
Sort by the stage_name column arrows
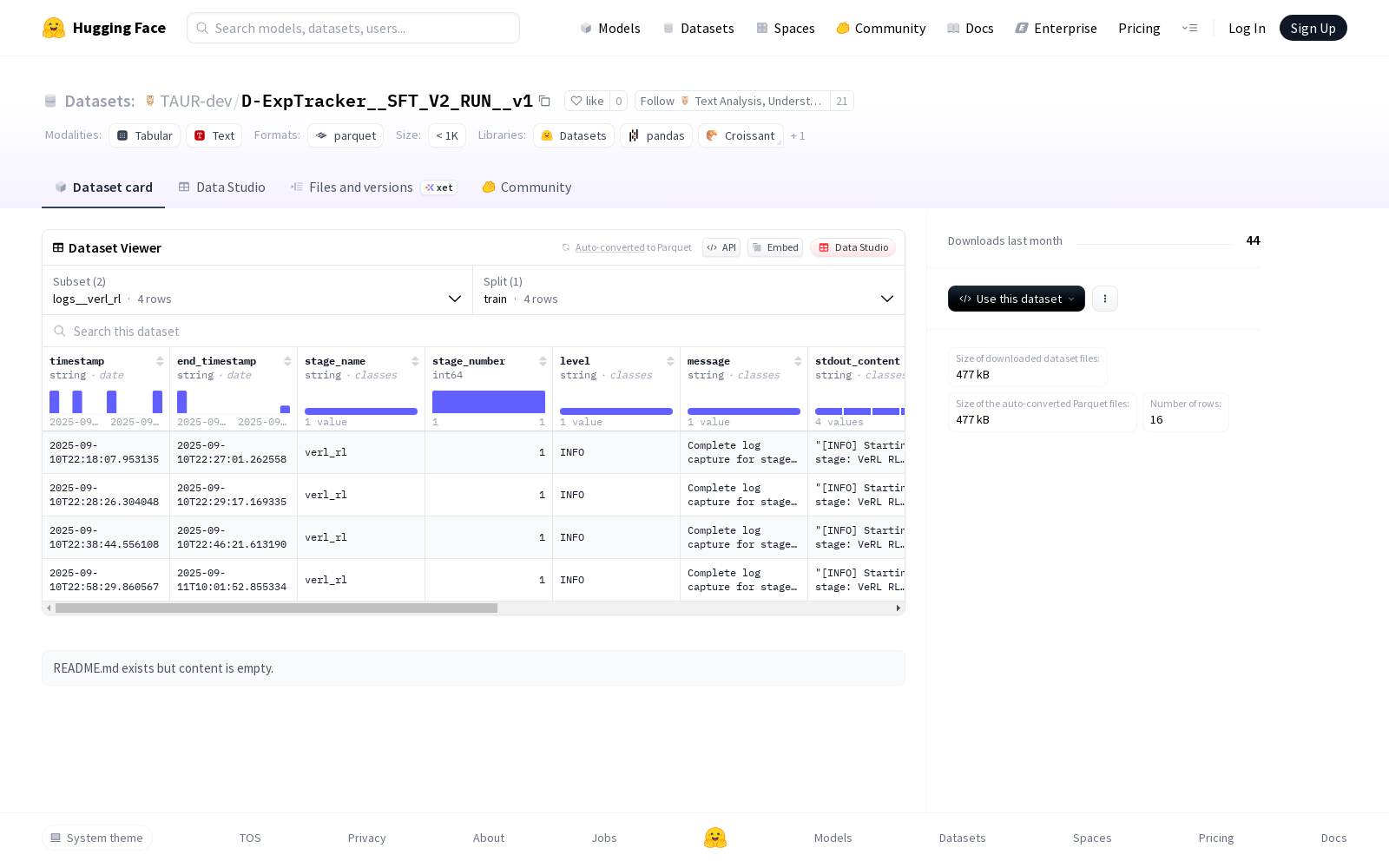415,361
